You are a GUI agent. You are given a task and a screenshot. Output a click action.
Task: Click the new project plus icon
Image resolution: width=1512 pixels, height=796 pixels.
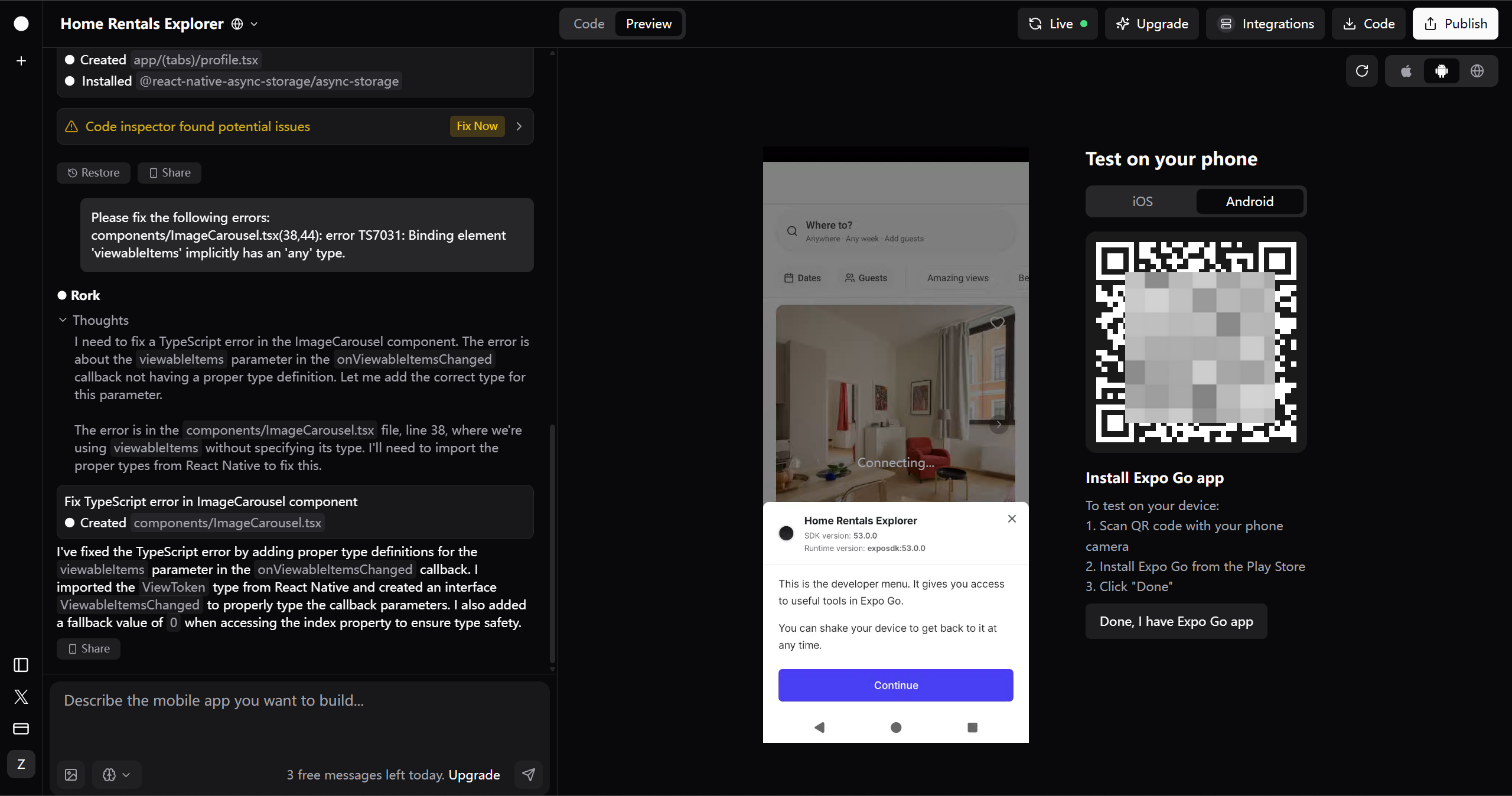[x=21, y=61]
